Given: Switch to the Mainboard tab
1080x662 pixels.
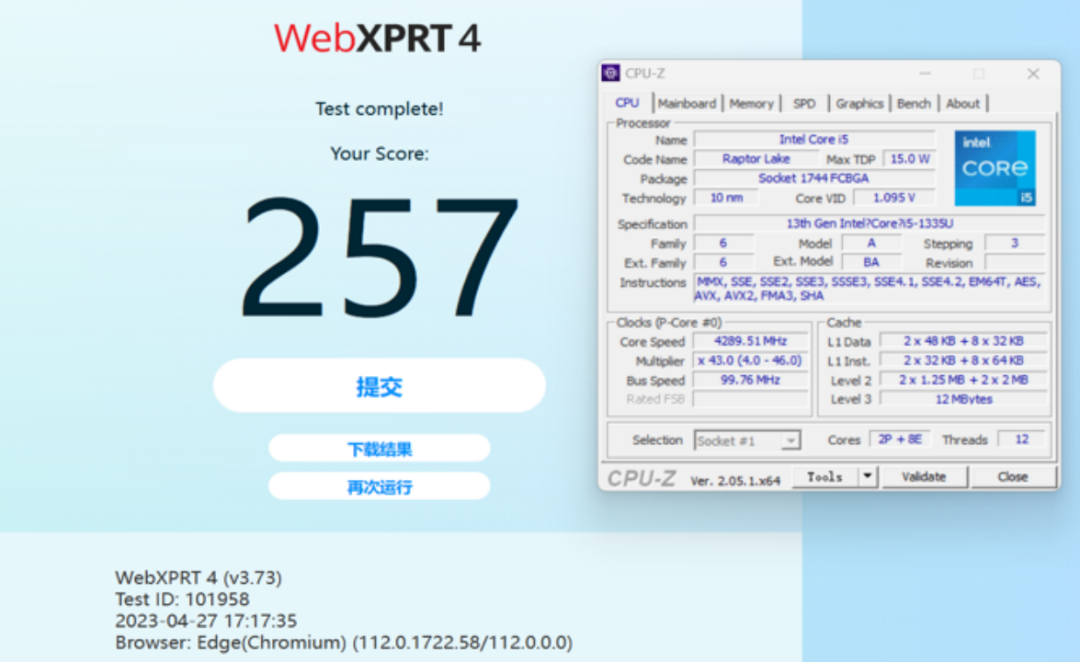Looking at the screenshot, I should tap(687, 103).
